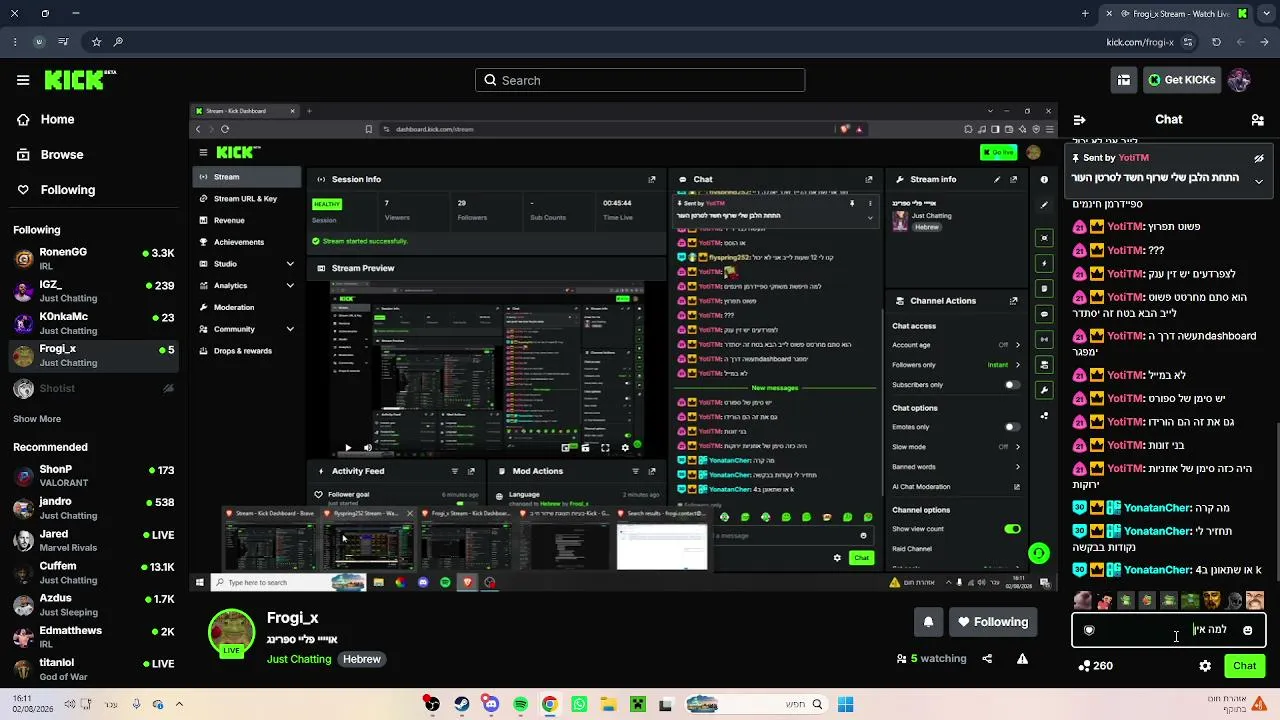
Task: Open offline Shotist channel
Action: tap(93, 388)
